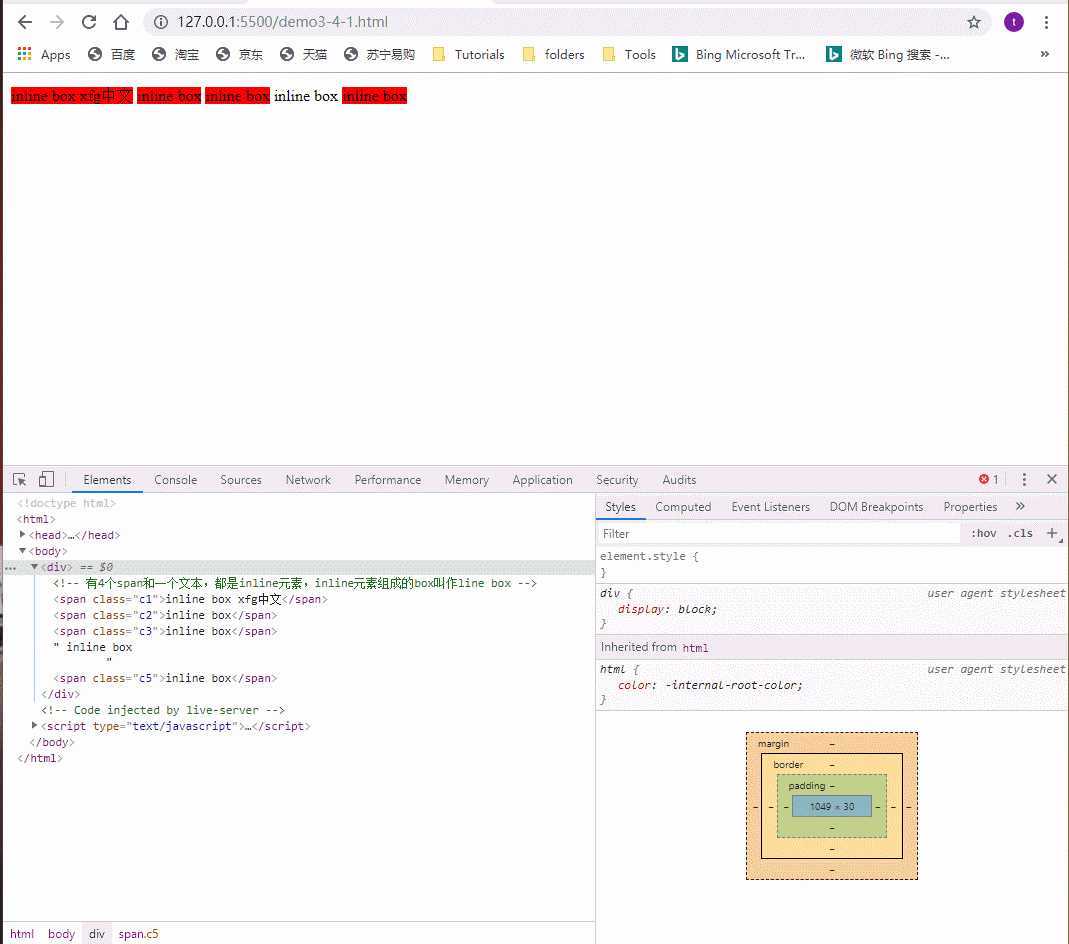Click the address bar URL
This screenshot has height=944, width=1069.
[x=282, y=22]
